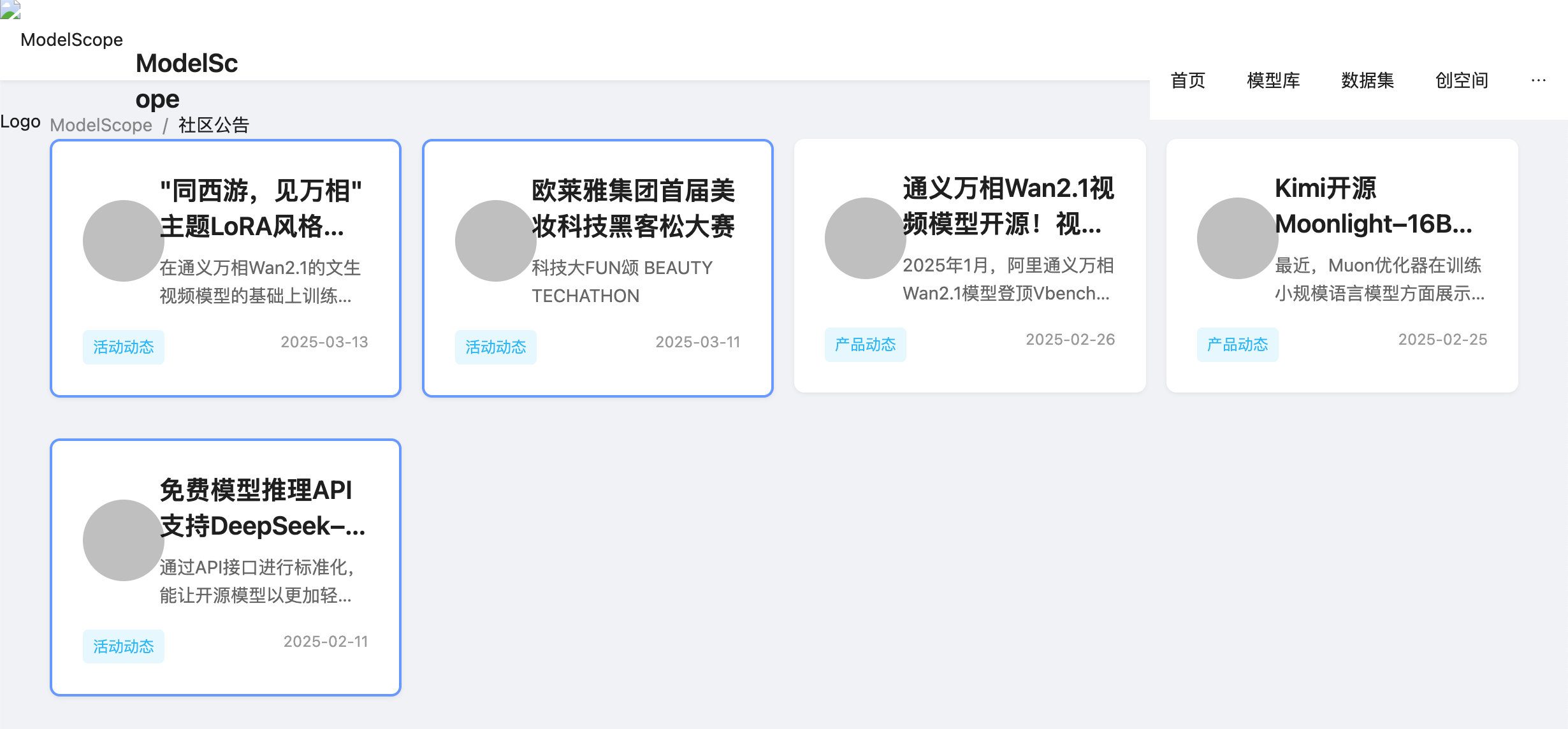
Task: Click 社区公告 breadcrumb item
Action: pos(214,125)
